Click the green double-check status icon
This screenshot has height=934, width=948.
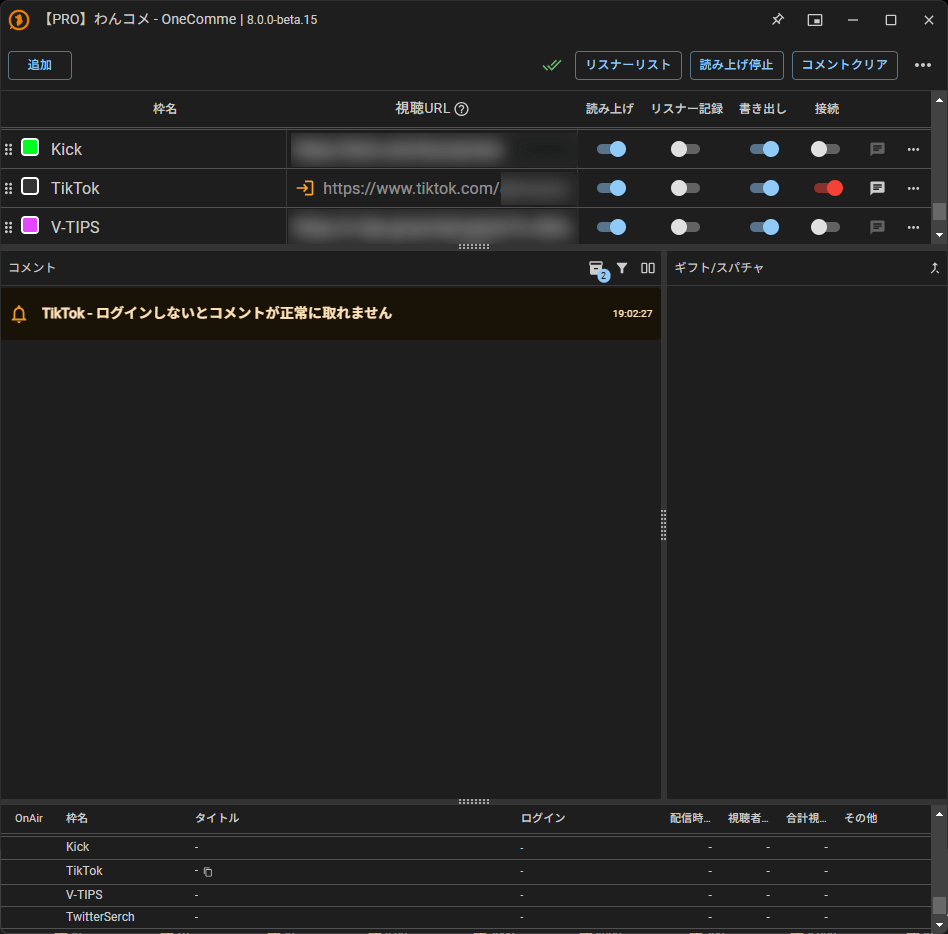coord(552,65)
